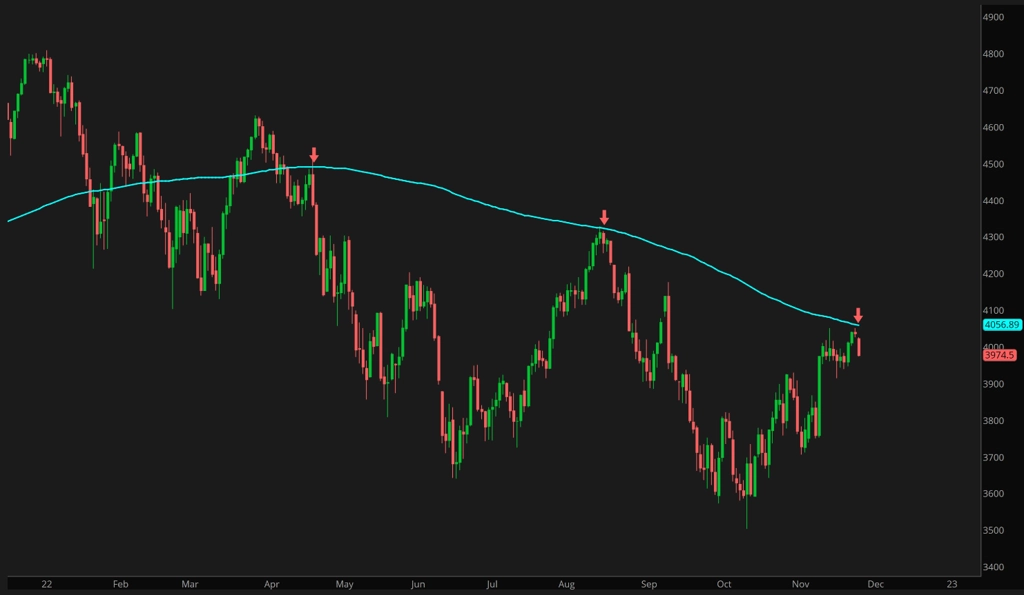Viewport: 1024px width, 595px height.
Task: Click the 4800 price axis label
Action: (993, 54)
